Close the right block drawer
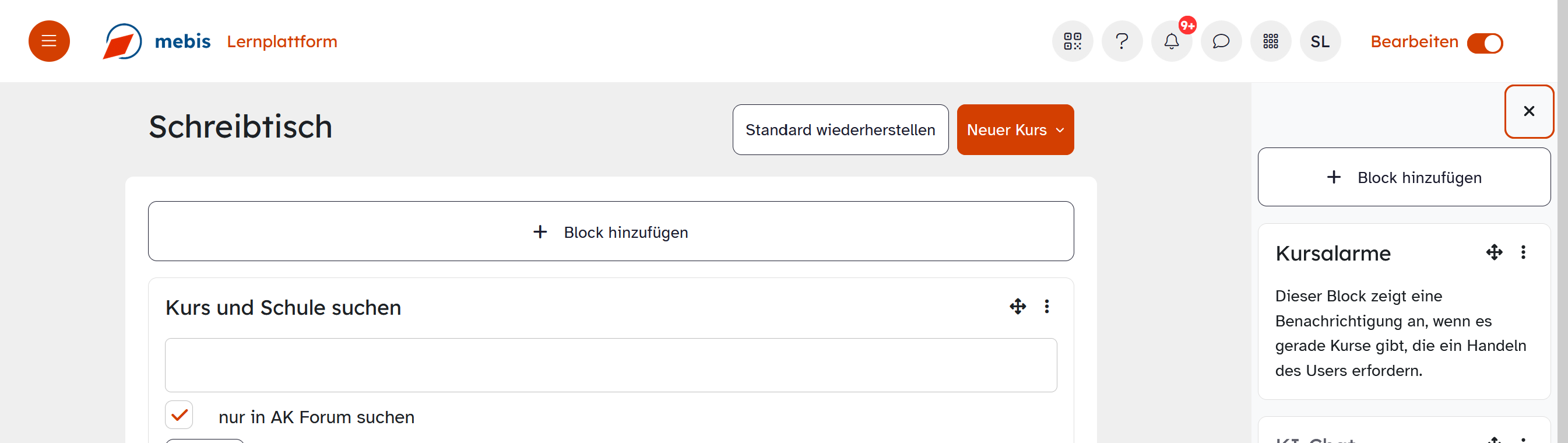The image size is (1568, 443). pos(1528,111)
